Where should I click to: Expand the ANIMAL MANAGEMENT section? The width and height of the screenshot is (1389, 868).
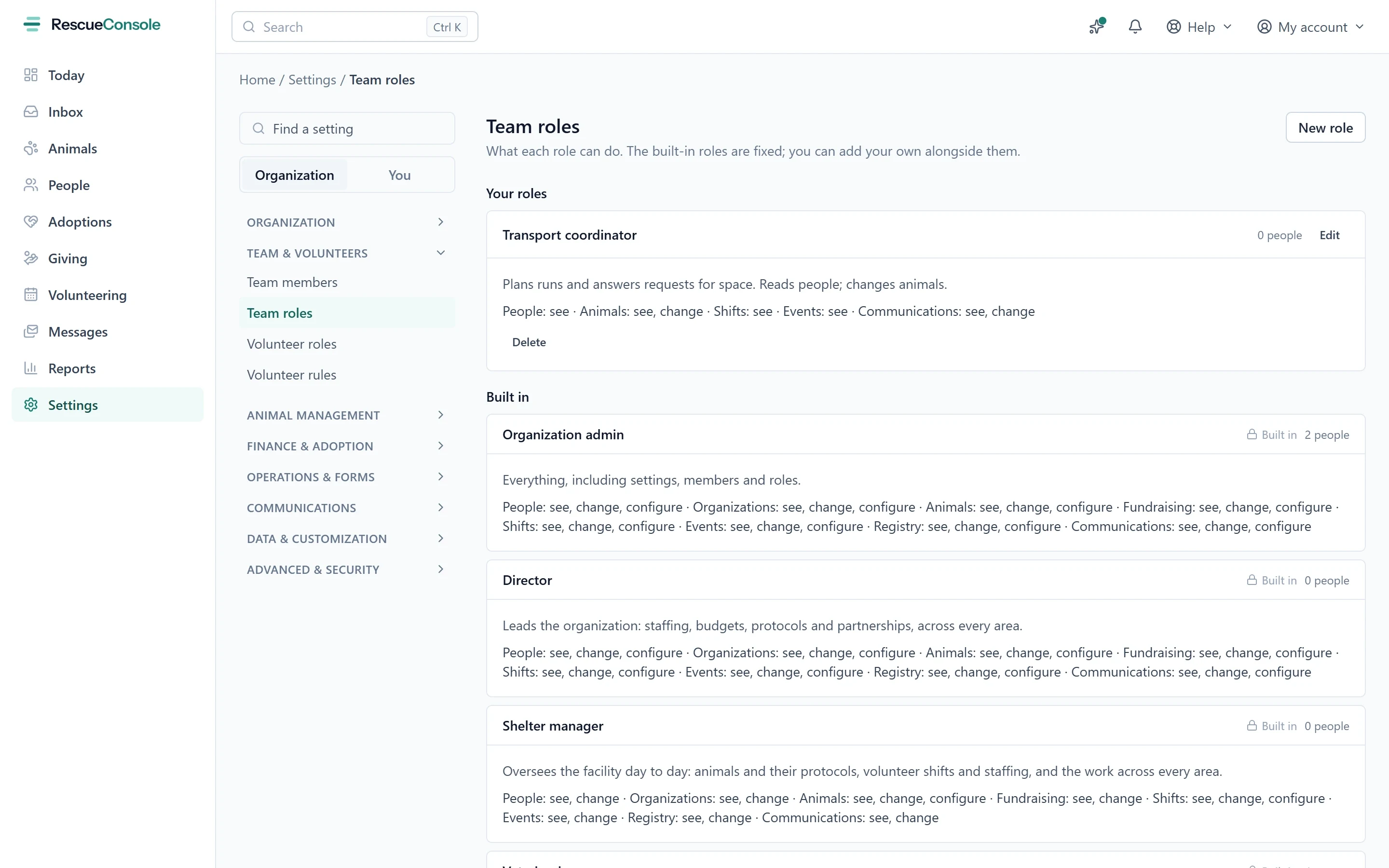(347, 415)
